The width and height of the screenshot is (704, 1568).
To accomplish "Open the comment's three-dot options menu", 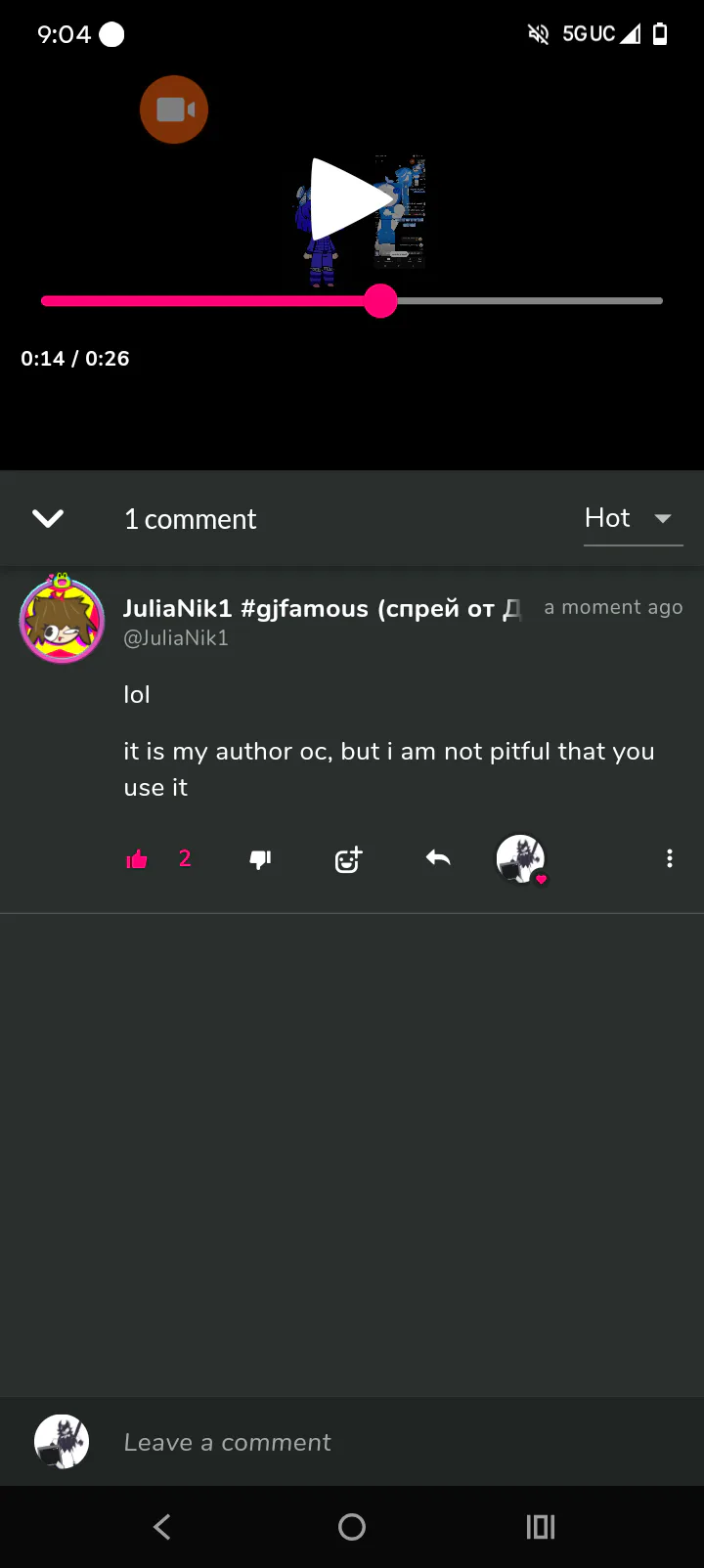I will coord(670,858).
